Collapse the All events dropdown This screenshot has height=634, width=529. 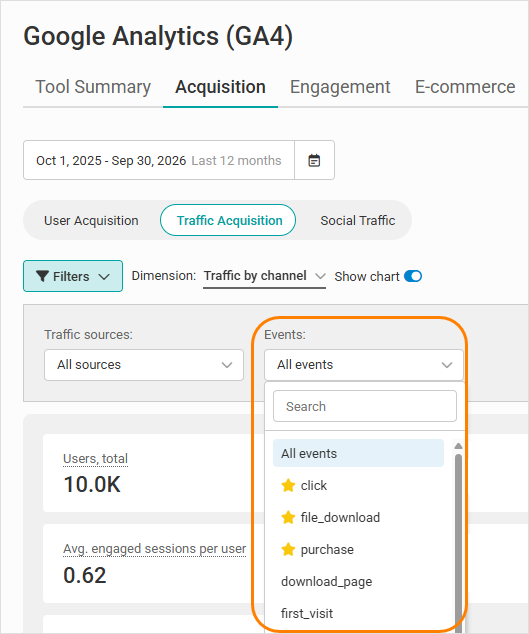364,365
